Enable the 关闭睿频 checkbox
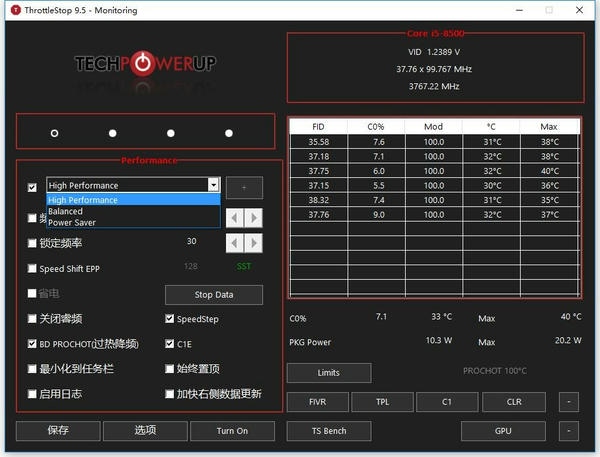This screenshot has height=457, width=600. click(32, 318)
